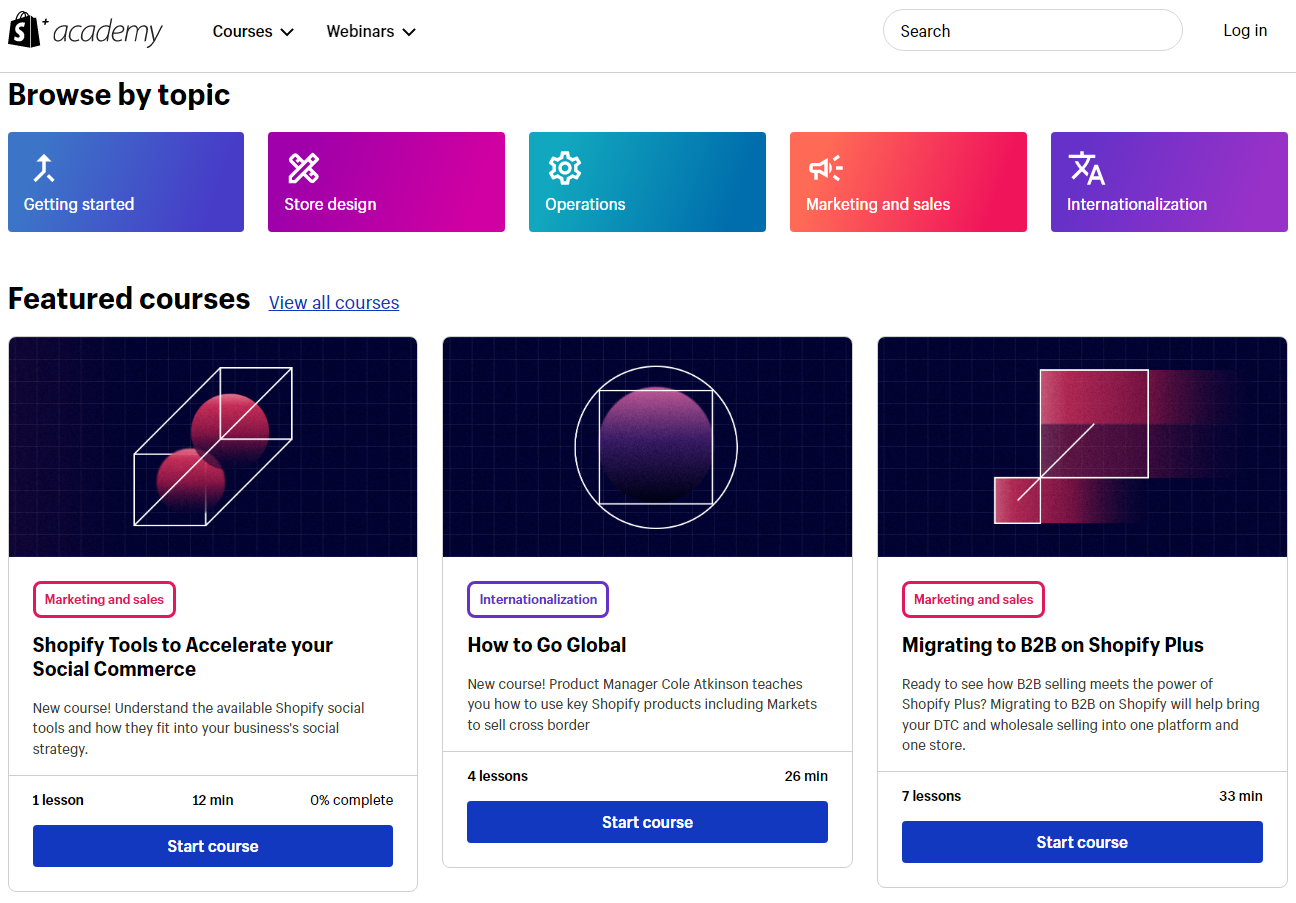Open the Getting started topic label
The height and width of the screenshot is (903, 1296).
coord(79,204)
